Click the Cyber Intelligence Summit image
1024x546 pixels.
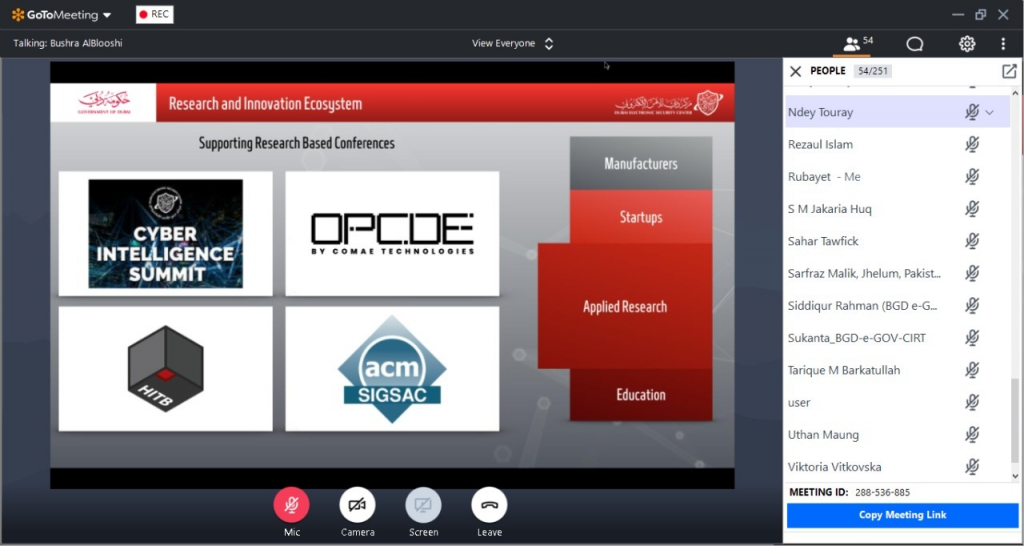[x=166, y=234]
